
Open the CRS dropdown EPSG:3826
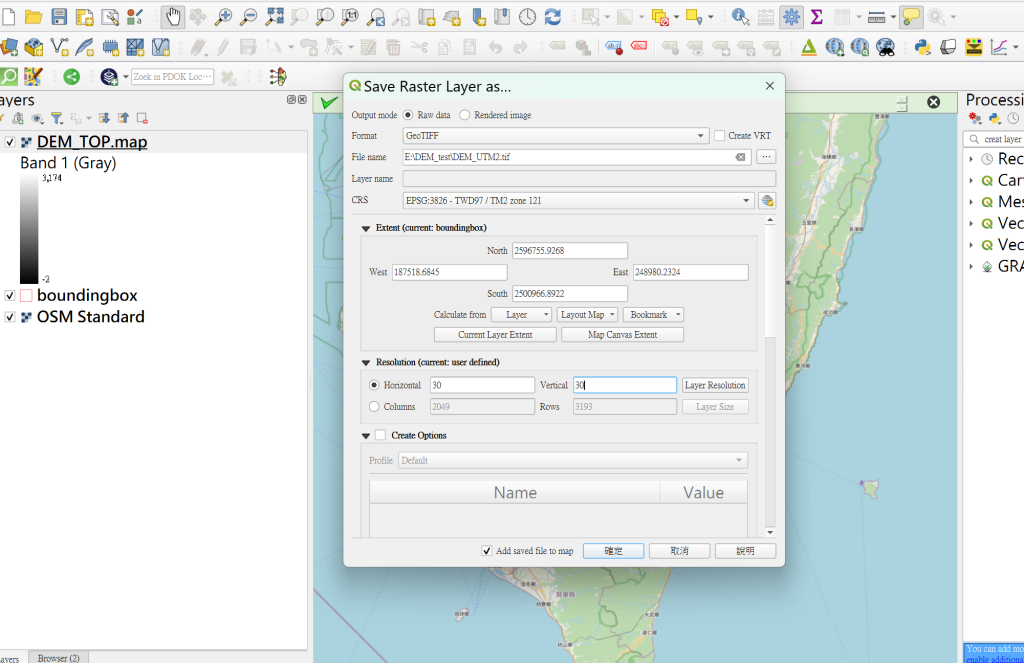(x=579, y=201)
